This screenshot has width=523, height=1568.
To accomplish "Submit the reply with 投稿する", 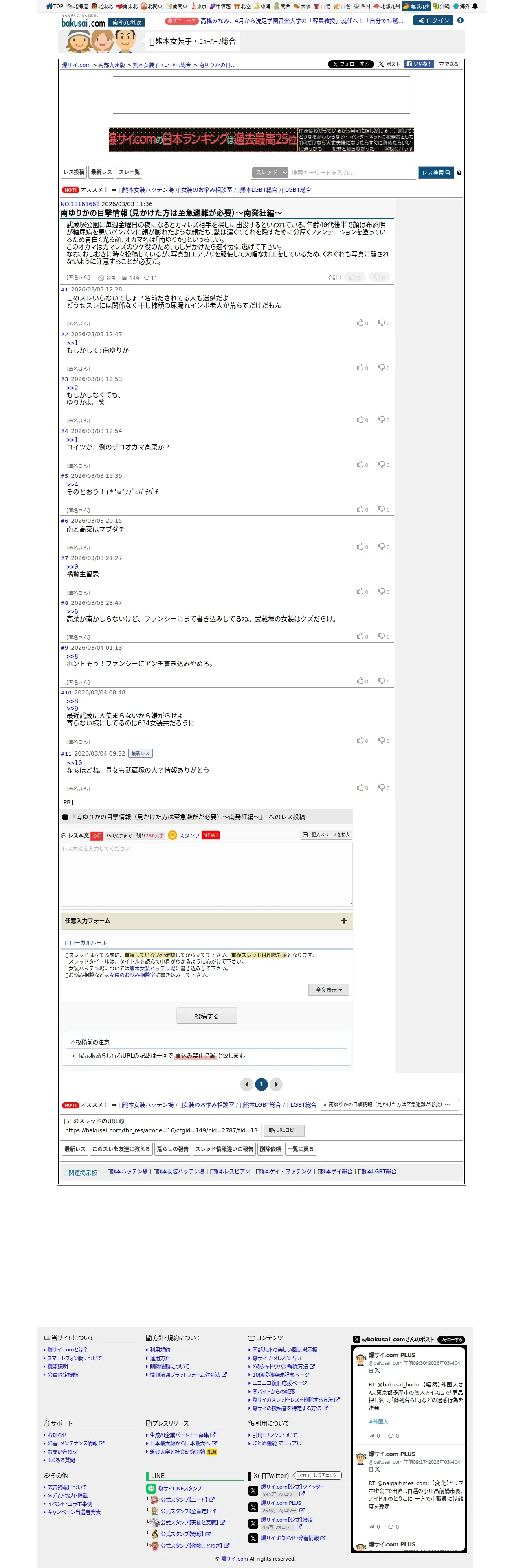I will [x=207, y=1016].
